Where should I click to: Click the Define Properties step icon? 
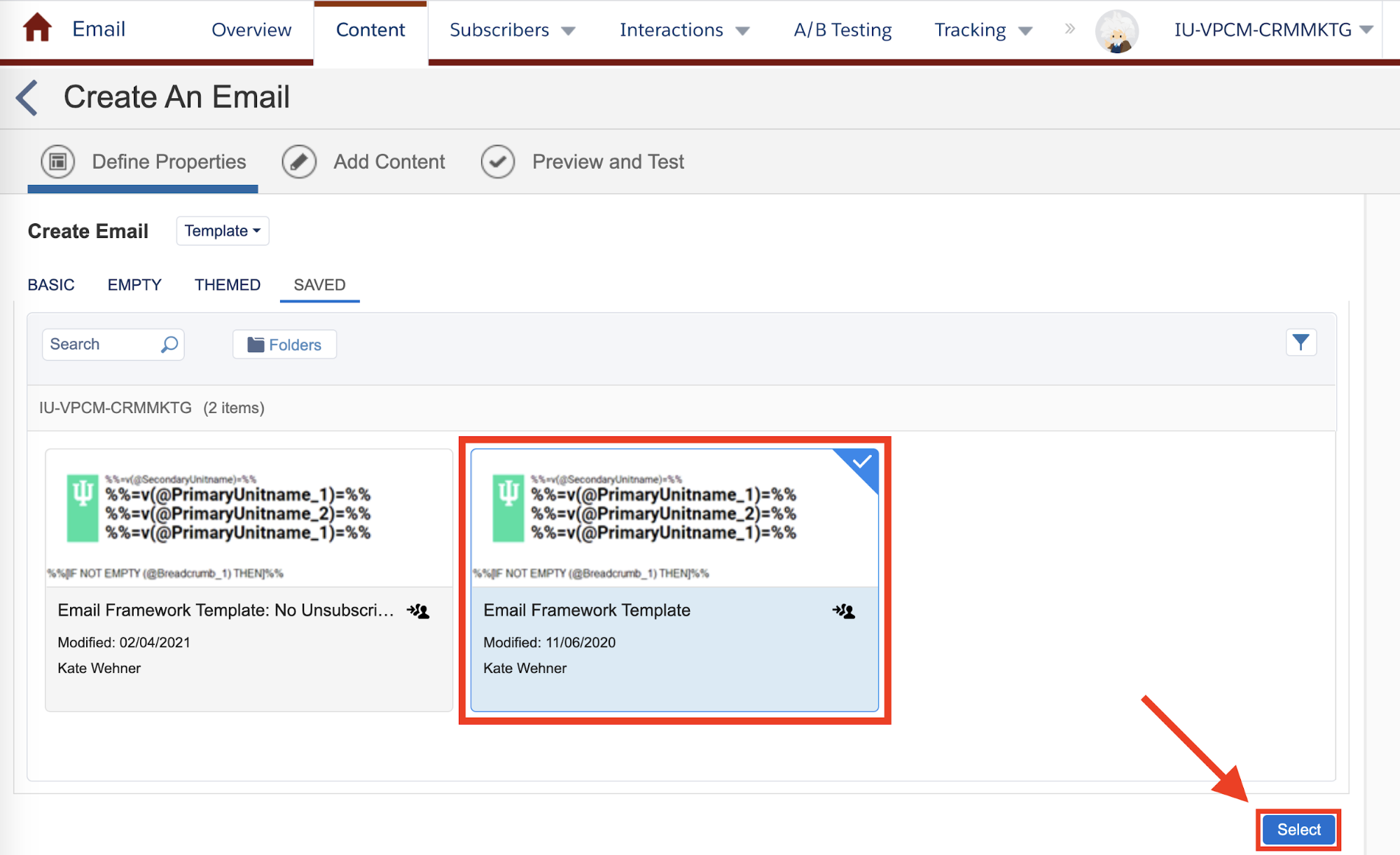click(58, 162)
